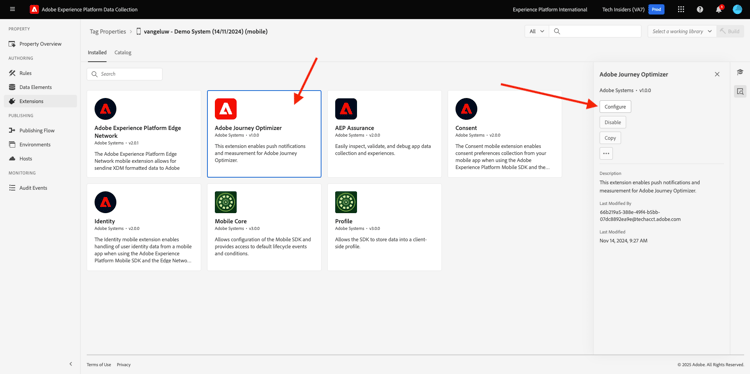Click the Extensions icon in sidebar
750x374 pixels.
(x=12, y=101)
